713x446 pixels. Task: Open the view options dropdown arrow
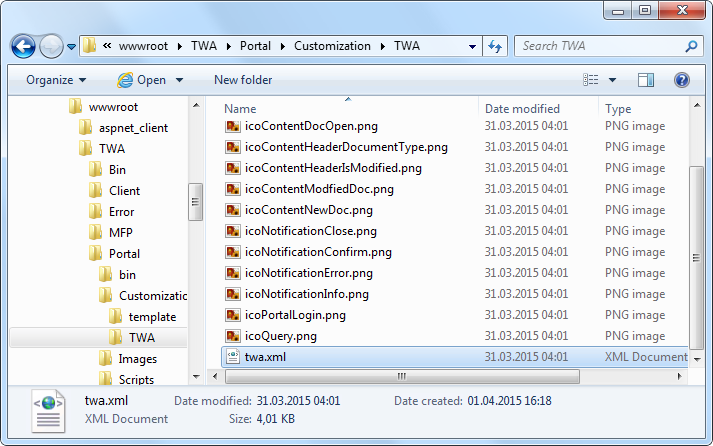point(612,80)
